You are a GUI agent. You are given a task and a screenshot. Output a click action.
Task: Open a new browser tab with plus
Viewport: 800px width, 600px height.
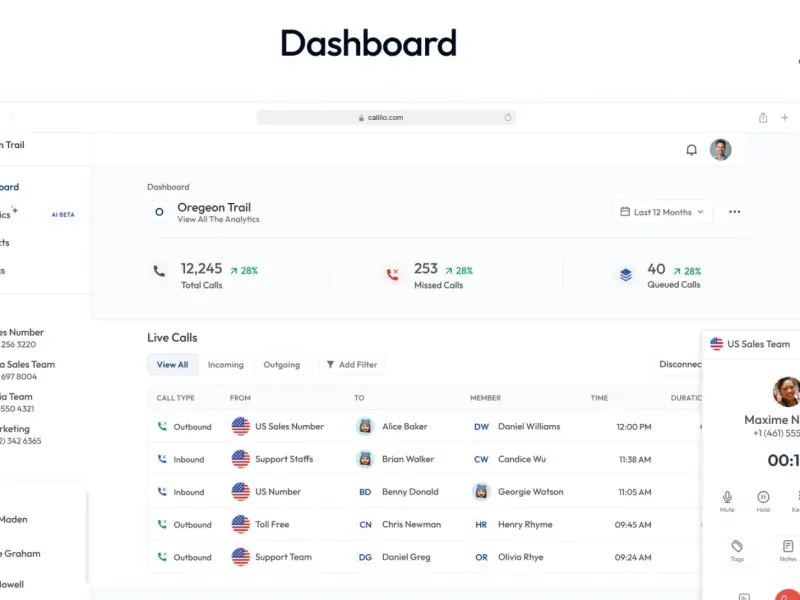tap(785, 118)
